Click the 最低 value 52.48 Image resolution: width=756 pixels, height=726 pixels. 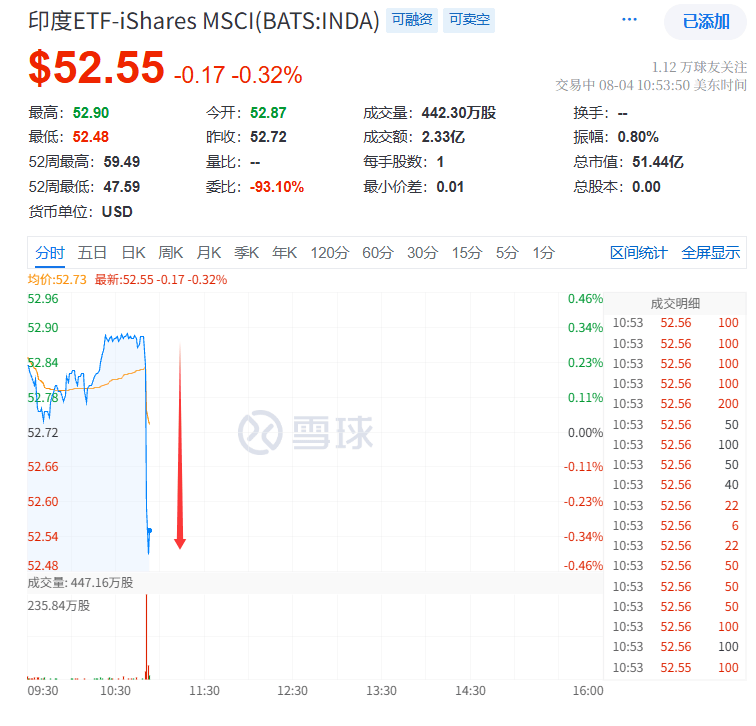(91, 137)
